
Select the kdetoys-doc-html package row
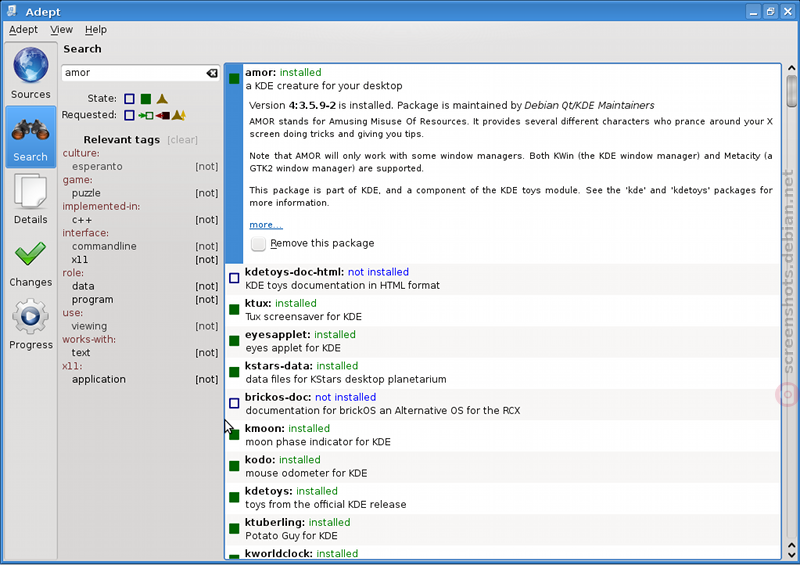click(x=503, y=279)
